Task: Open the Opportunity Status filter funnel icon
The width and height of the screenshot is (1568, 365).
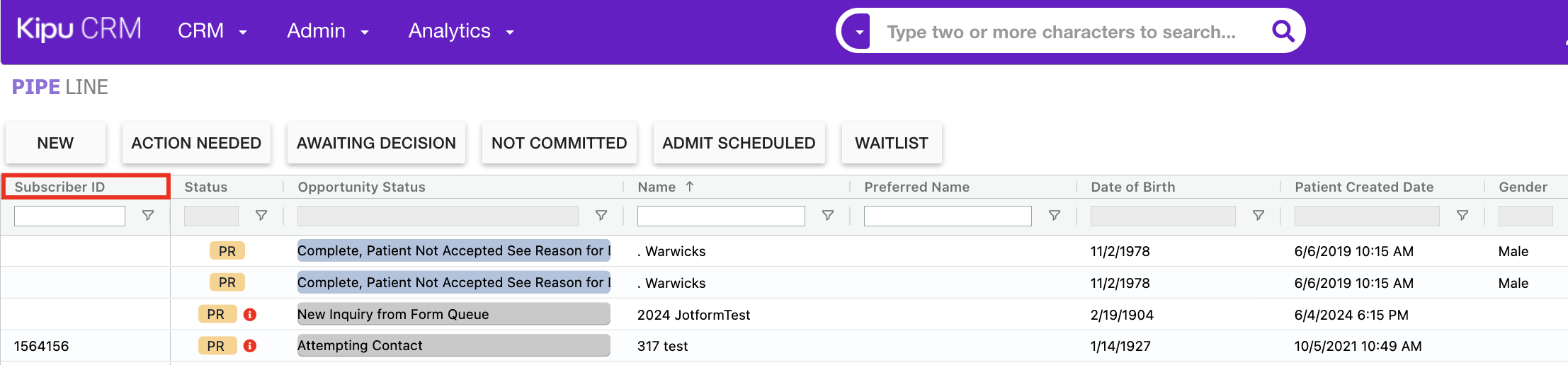Action: (601, 216)
